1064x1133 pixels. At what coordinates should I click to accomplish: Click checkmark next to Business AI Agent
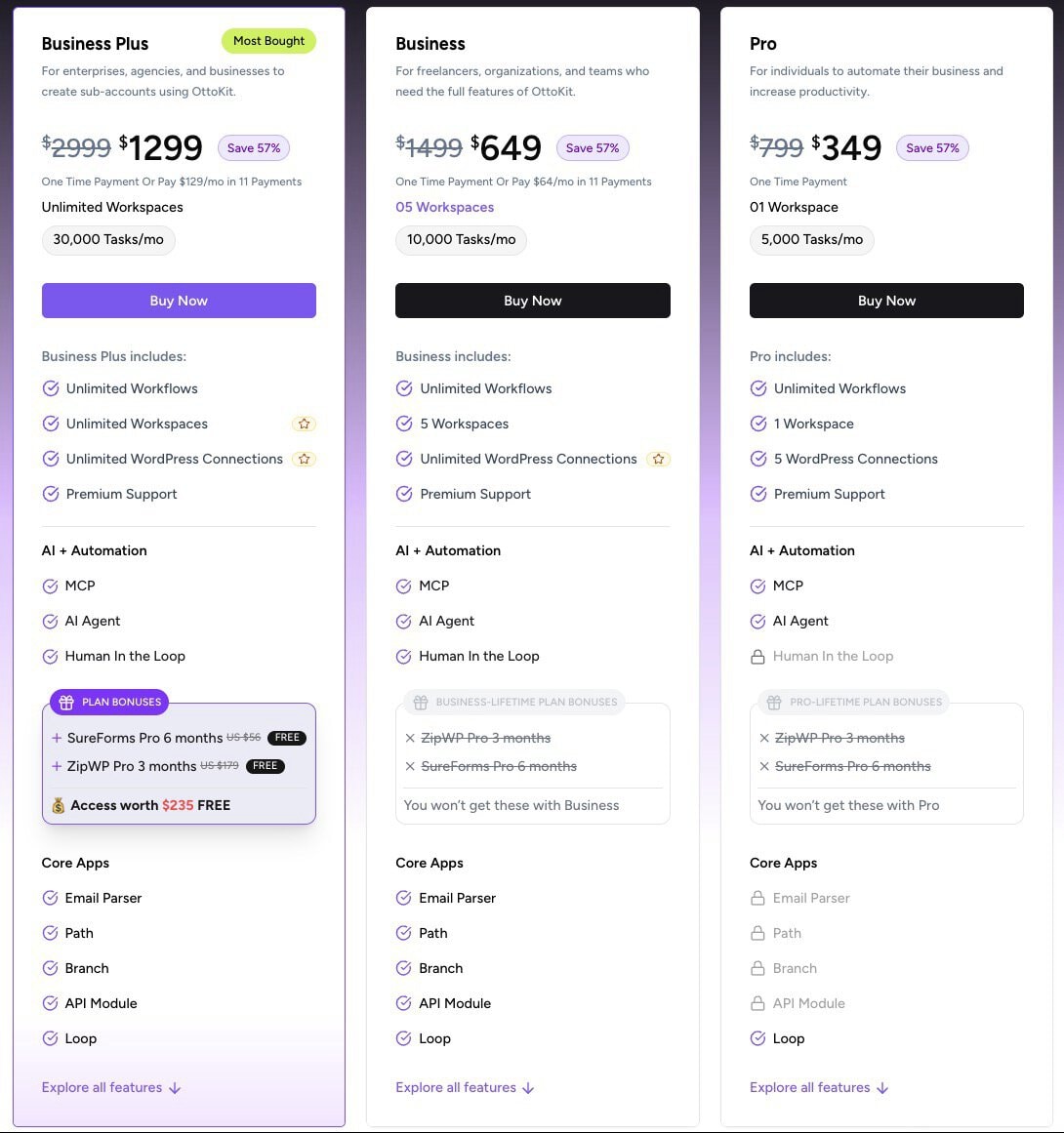tap(403, 621)
